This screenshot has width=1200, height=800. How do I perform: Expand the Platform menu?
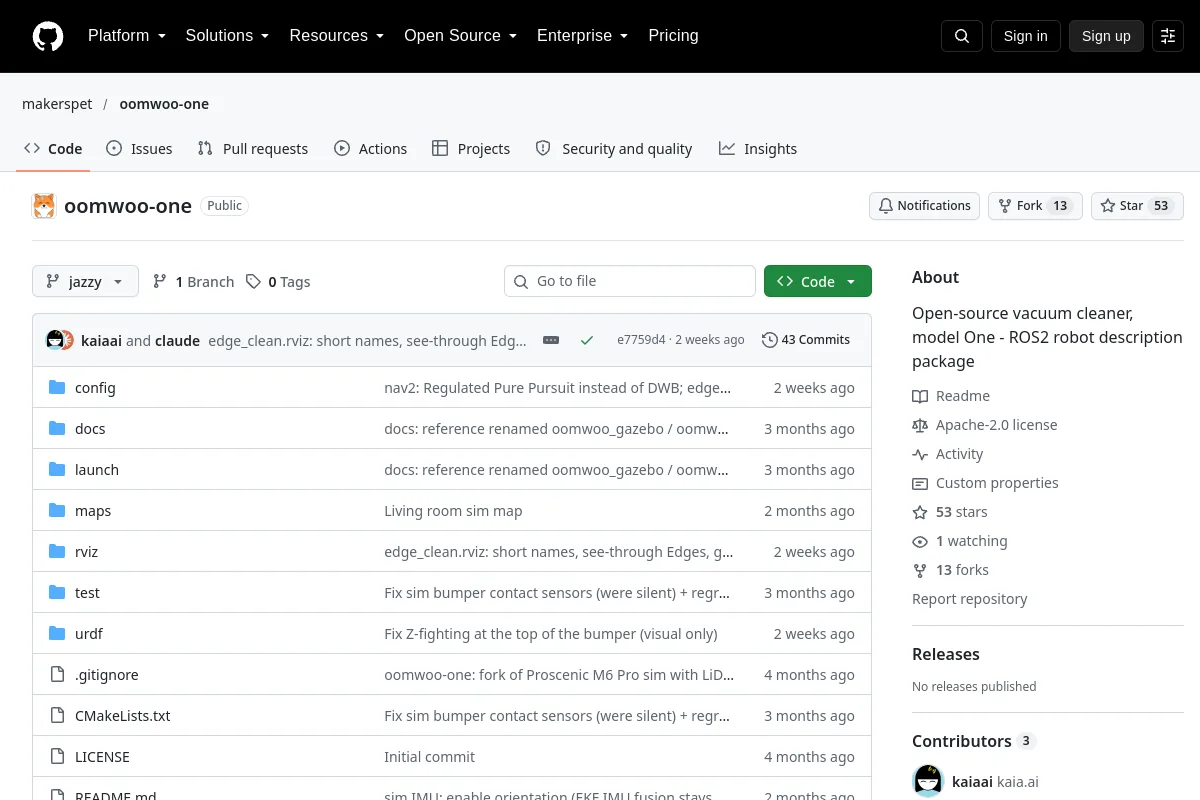click(126, 36)
